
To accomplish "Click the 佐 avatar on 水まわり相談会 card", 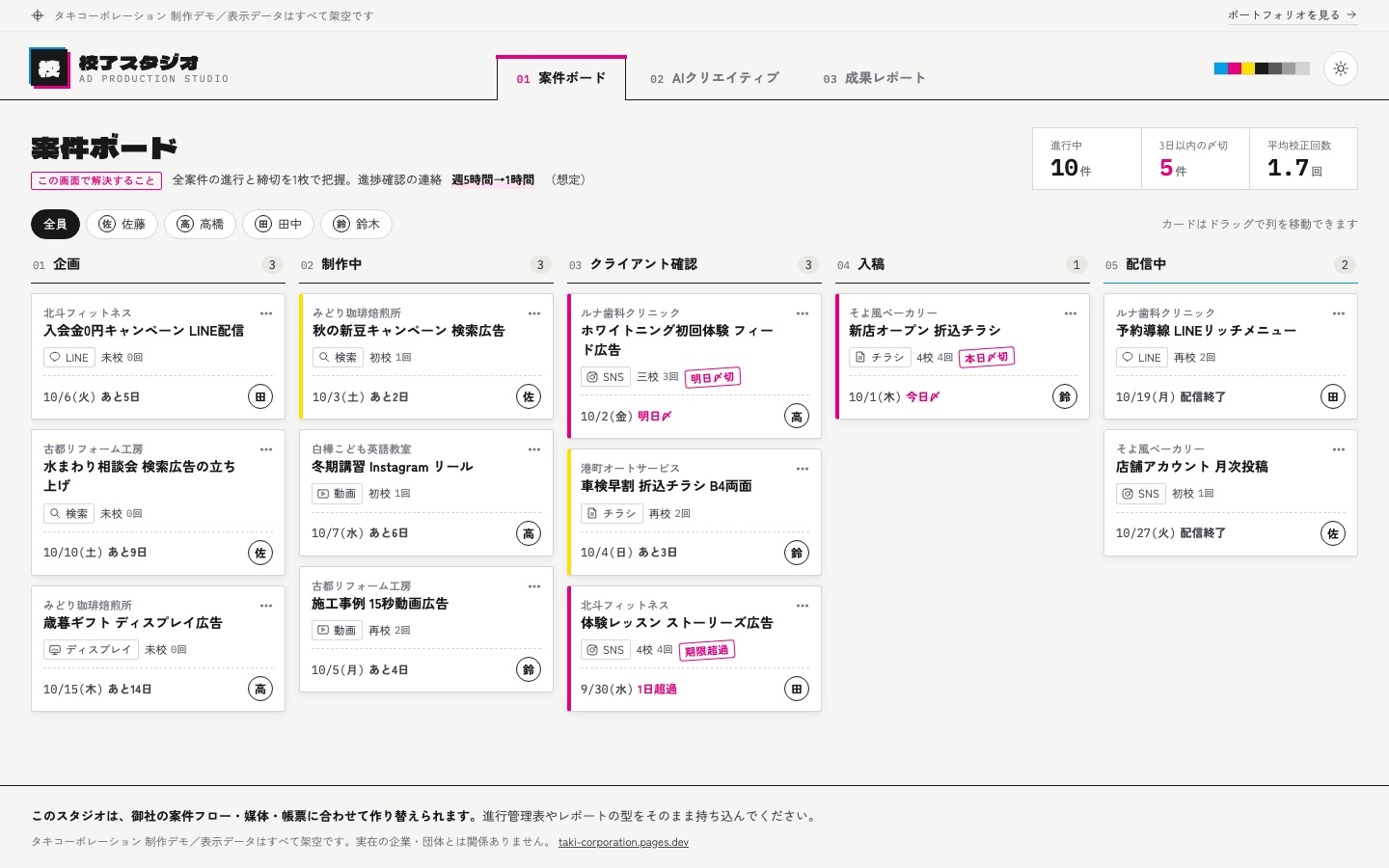I will click(260, 553).
